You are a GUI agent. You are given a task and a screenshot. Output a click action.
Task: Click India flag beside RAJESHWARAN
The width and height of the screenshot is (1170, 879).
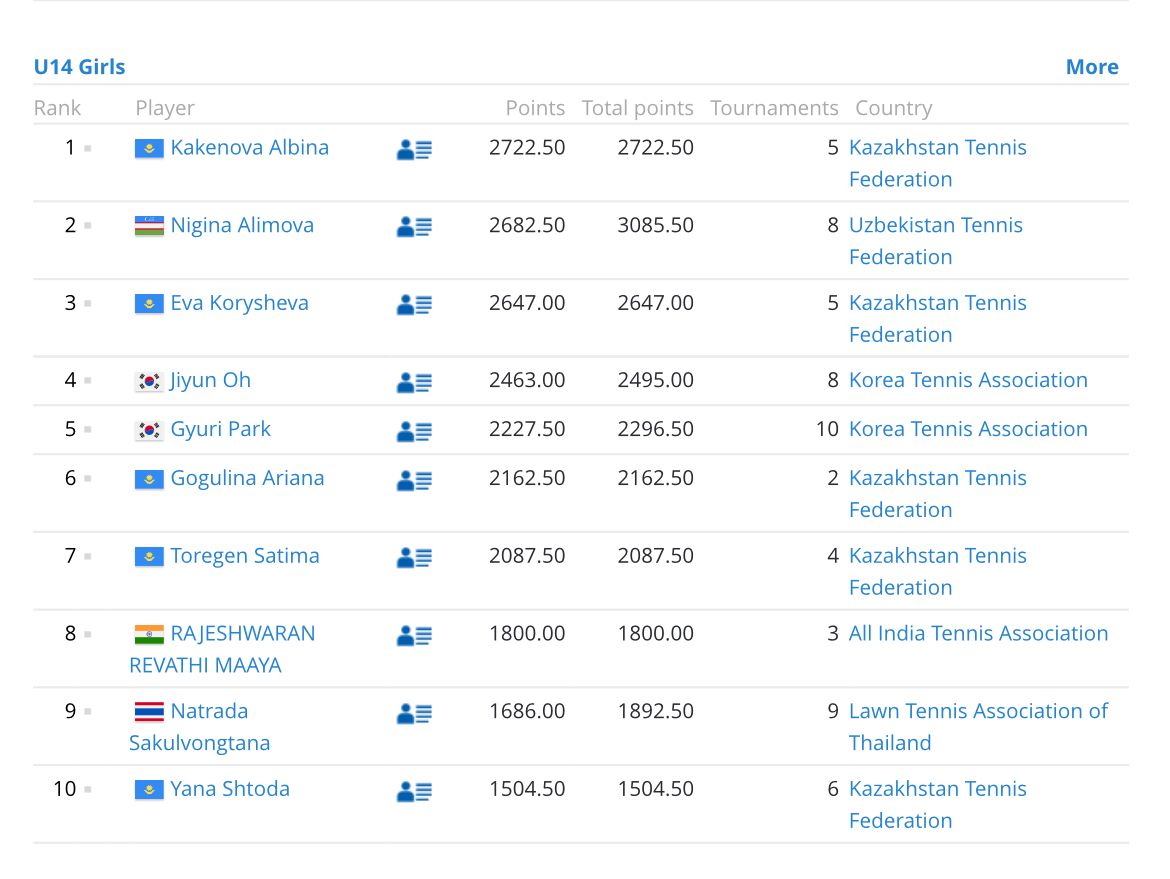(x=149, y=634)
